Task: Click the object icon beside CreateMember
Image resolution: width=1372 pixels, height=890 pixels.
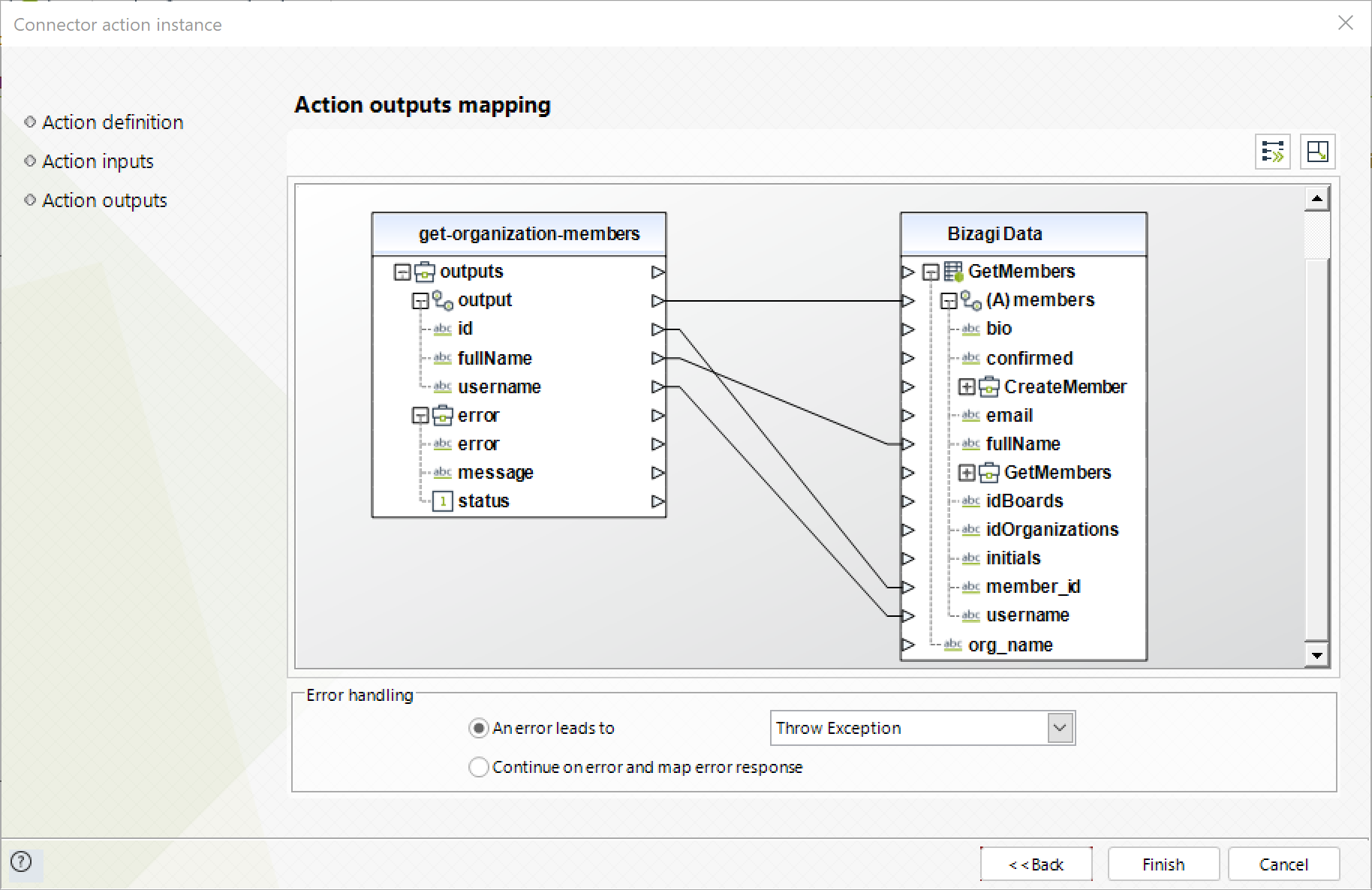Action: (x=989, y=387)
